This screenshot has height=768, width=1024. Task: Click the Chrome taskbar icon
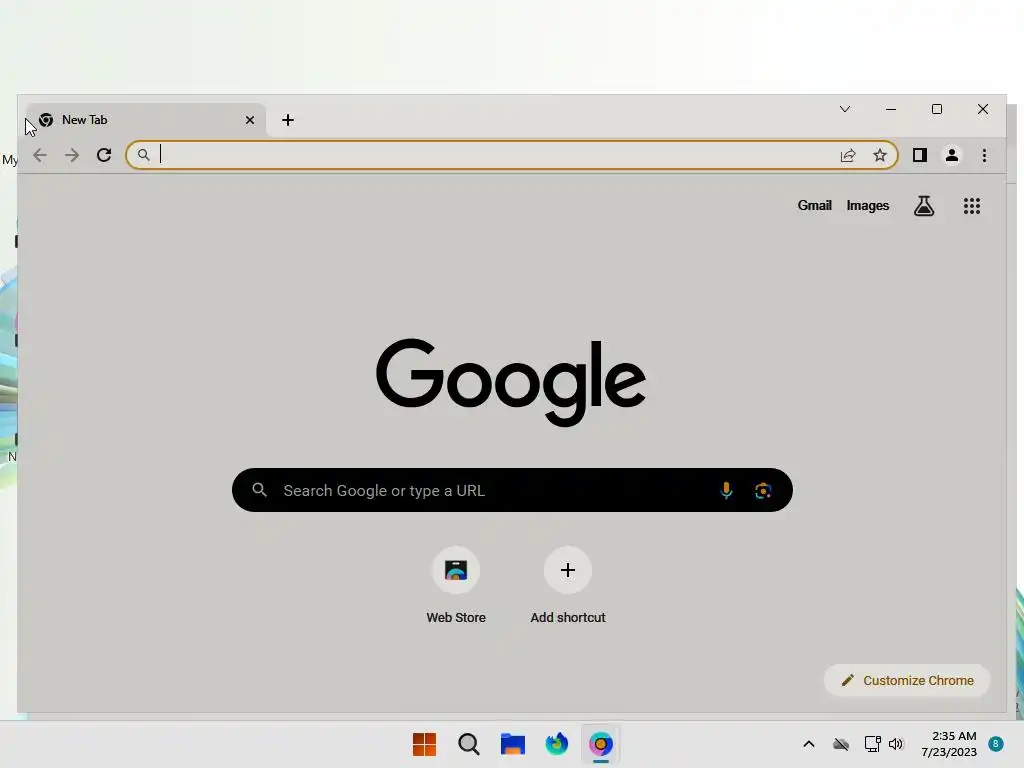pos(601,744)
